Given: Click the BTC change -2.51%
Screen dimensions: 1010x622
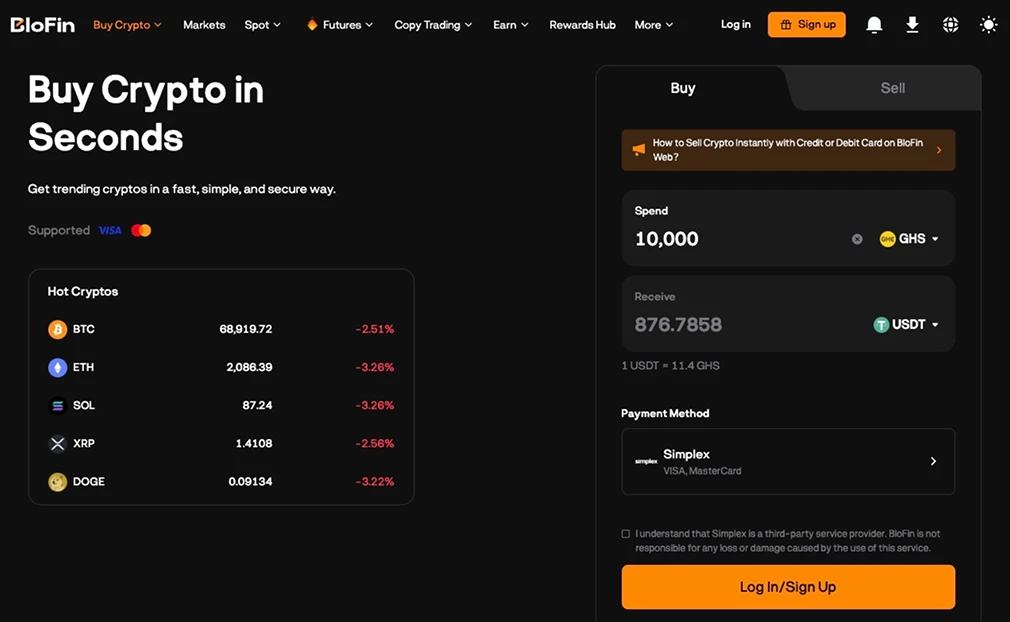Looking at the screenshot, I should 374,329.
